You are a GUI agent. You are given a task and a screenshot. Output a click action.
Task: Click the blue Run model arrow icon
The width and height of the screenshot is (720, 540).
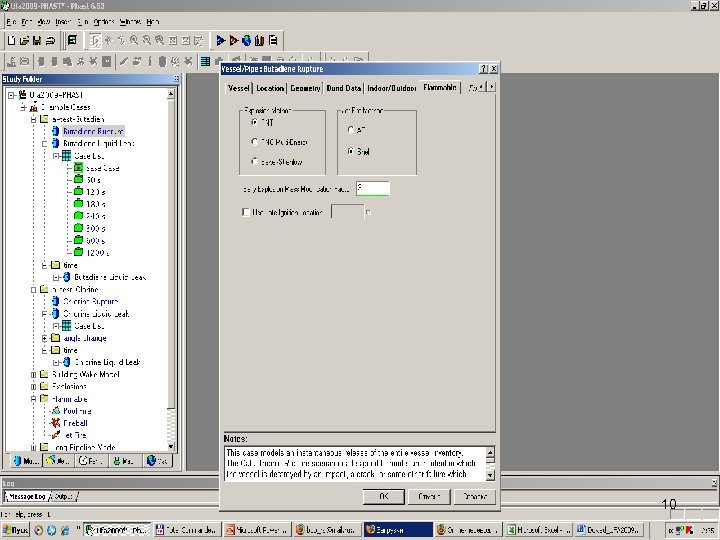221,41
